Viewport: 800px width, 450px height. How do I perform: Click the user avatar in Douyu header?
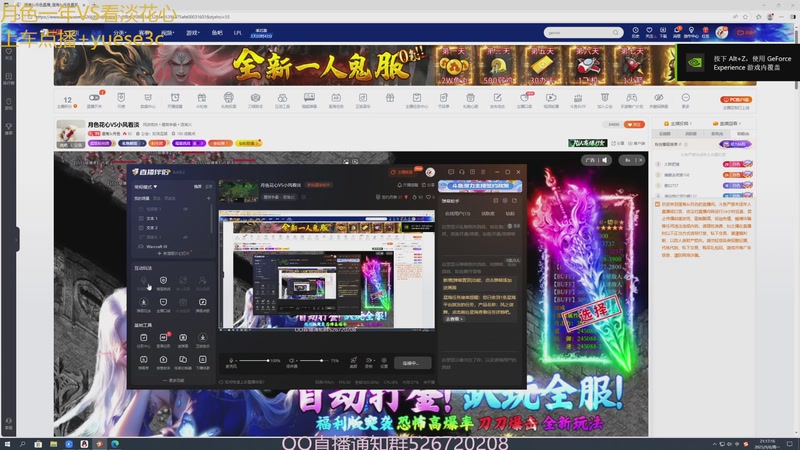pyautogui.click(x=721, y=32)
